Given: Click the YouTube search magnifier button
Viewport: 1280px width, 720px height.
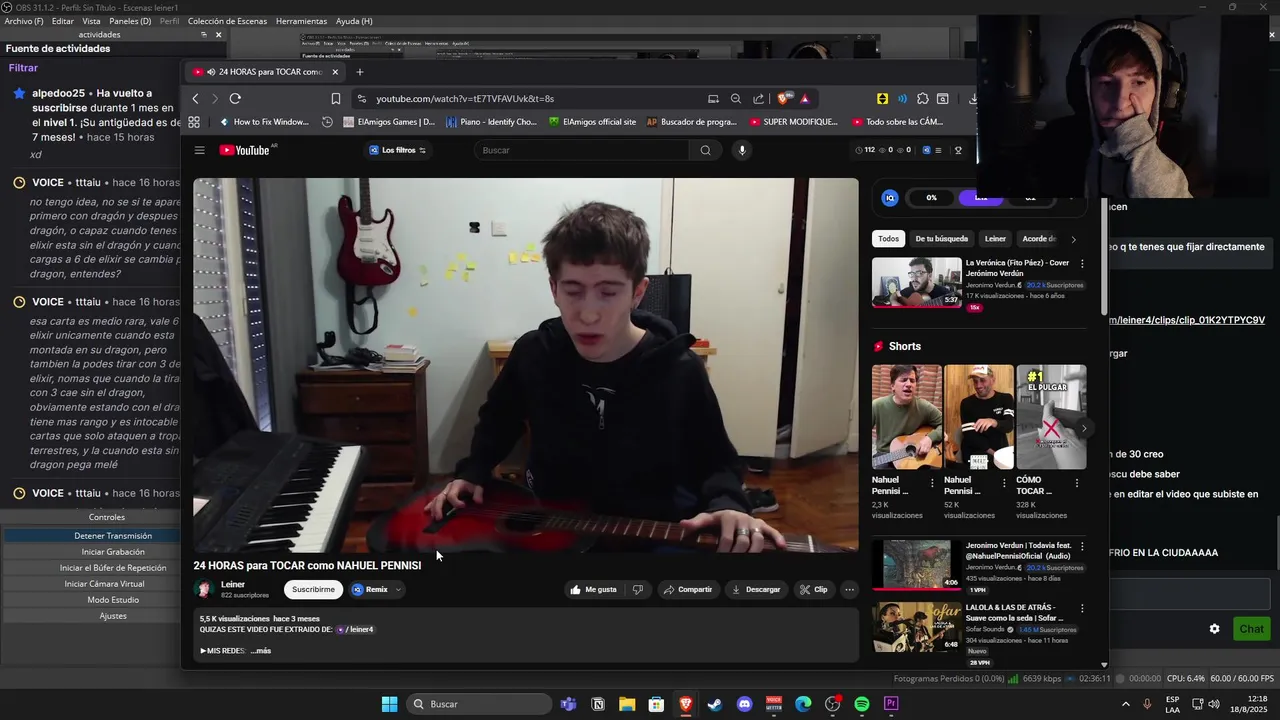Looking at the screenshot, I should pyautogui.click(x=705, y=150).
